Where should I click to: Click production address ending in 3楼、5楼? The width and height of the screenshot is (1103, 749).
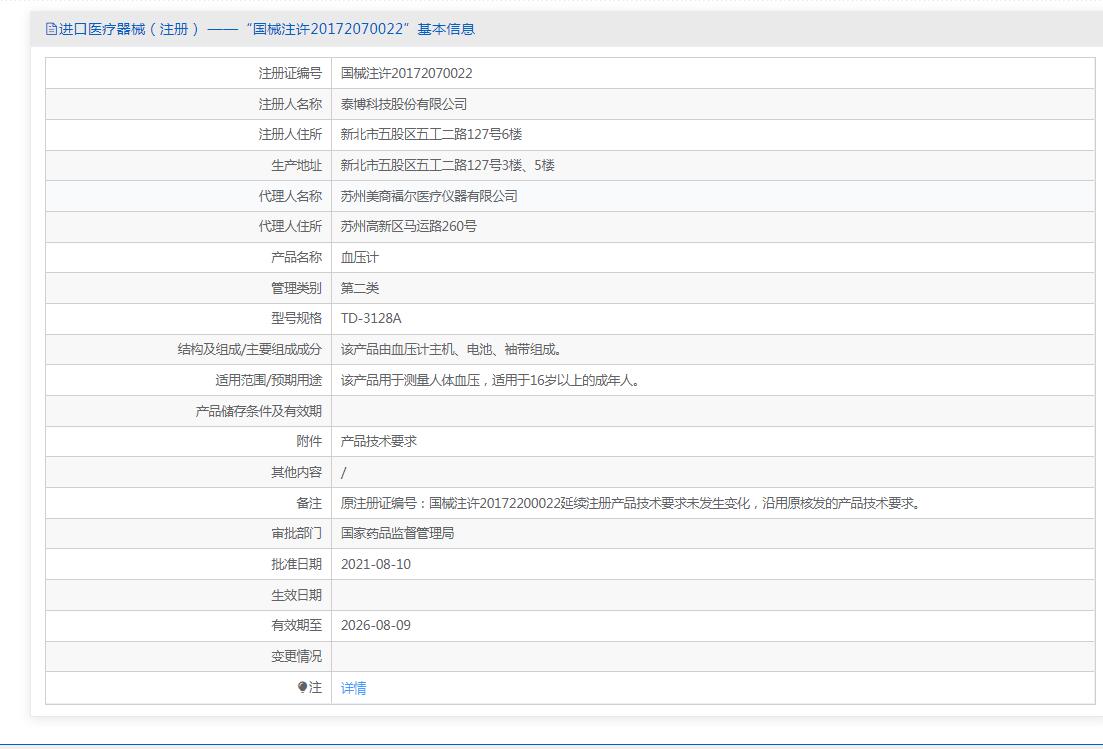click(447, 165)
